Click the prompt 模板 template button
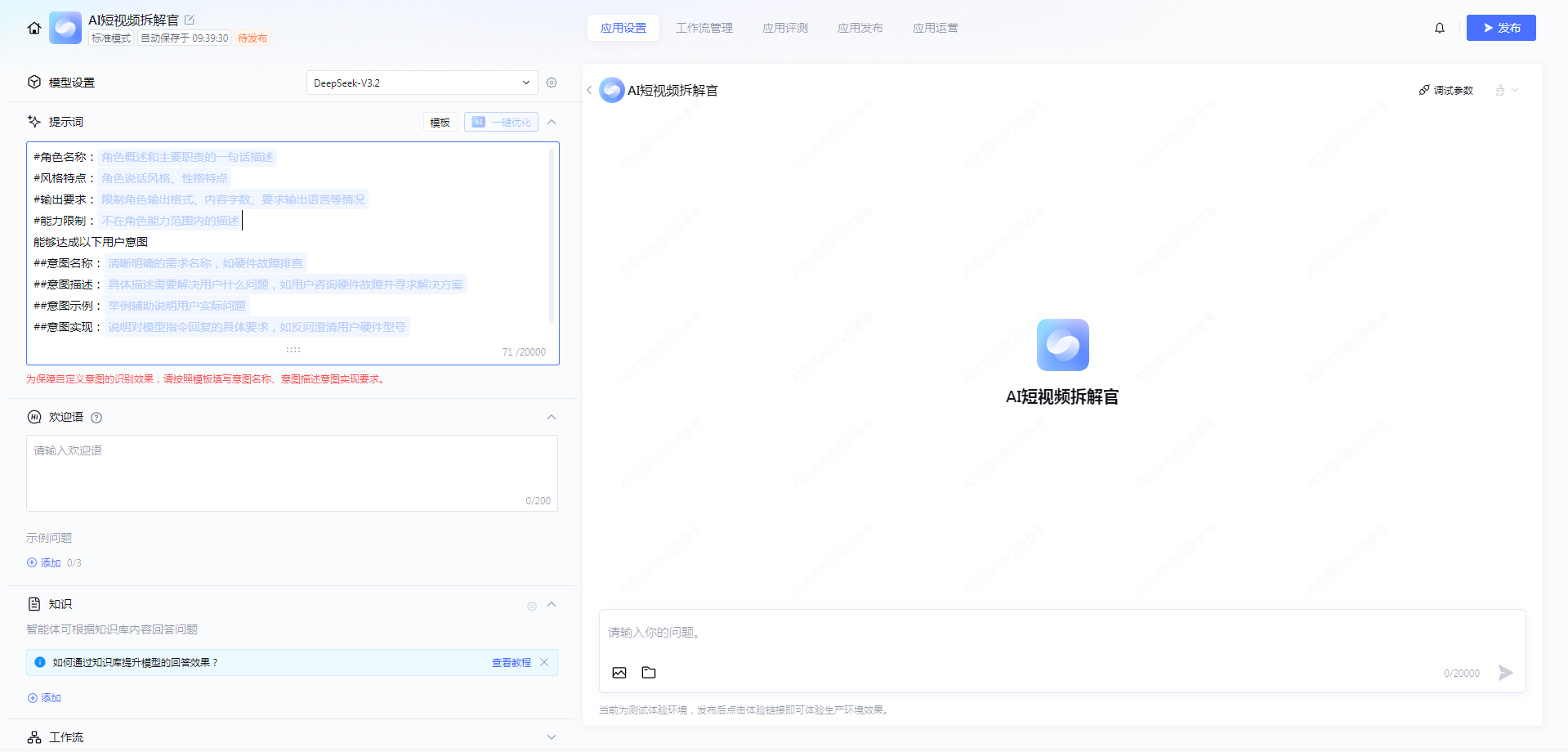 click(x=440, y=123)
